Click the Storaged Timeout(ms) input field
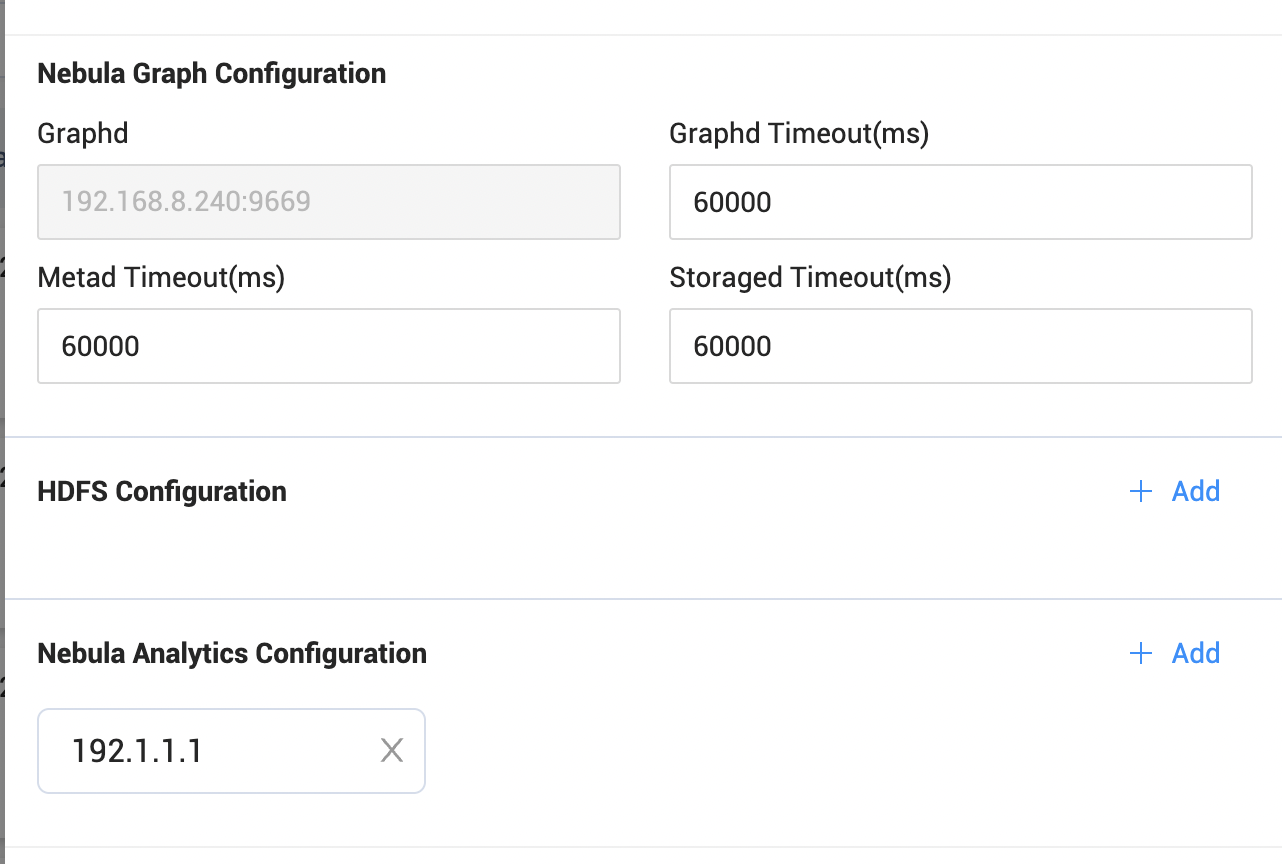 (x=960, y=346)
